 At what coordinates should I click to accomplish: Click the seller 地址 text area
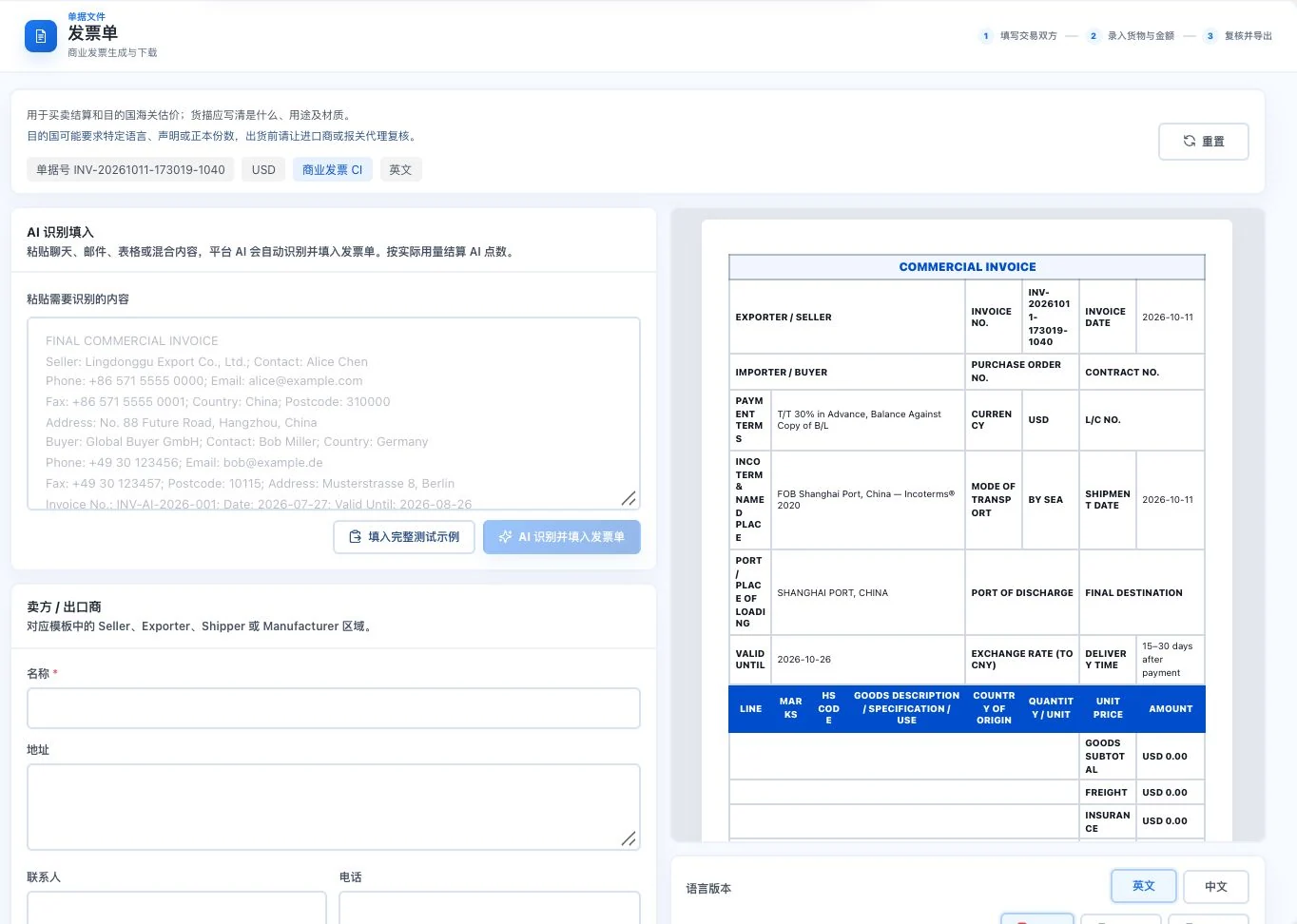pyautogui.click(x=334, y=807)
